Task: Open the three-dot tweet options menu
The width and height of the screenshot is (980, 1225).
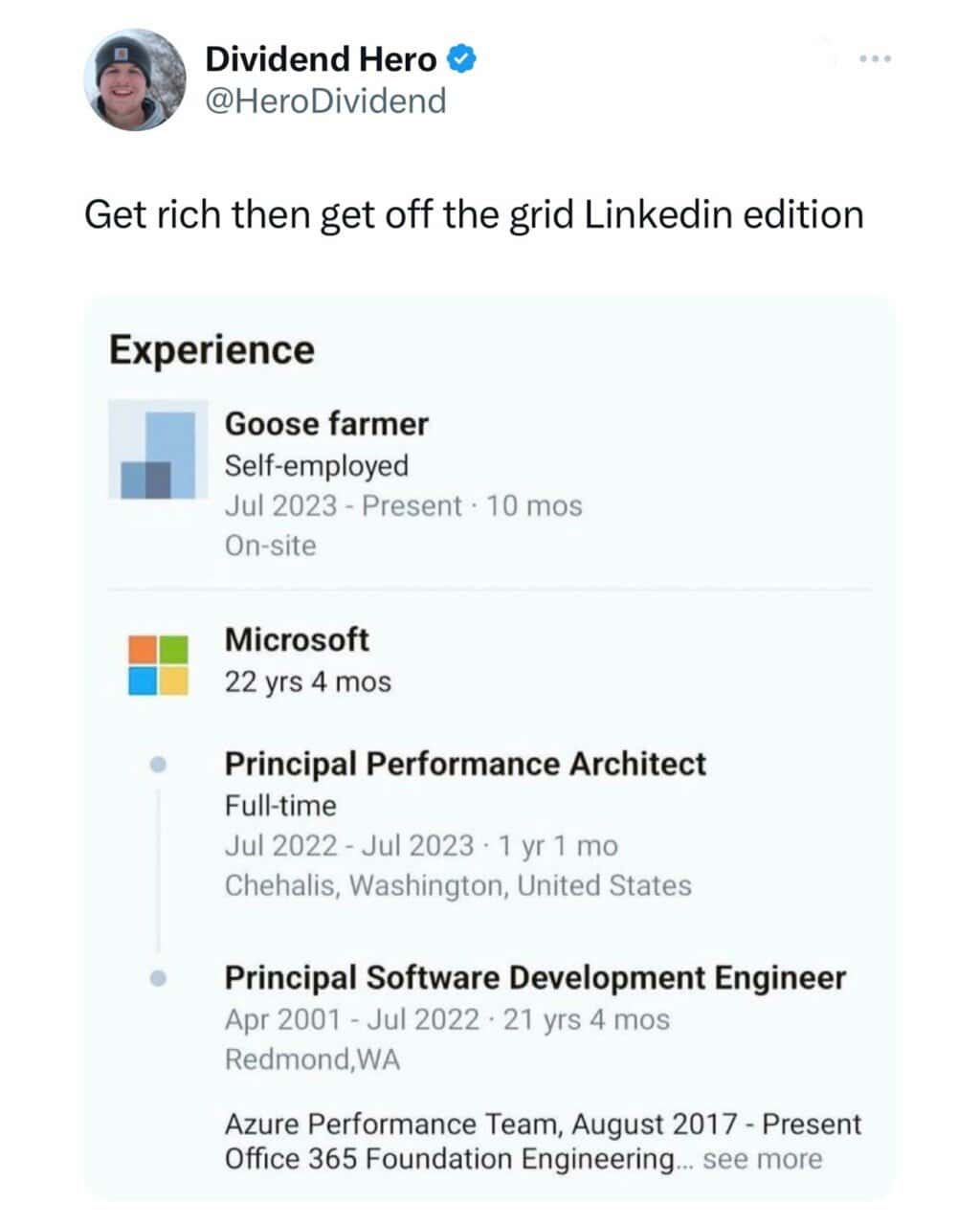Action: [x=875, y=59]
